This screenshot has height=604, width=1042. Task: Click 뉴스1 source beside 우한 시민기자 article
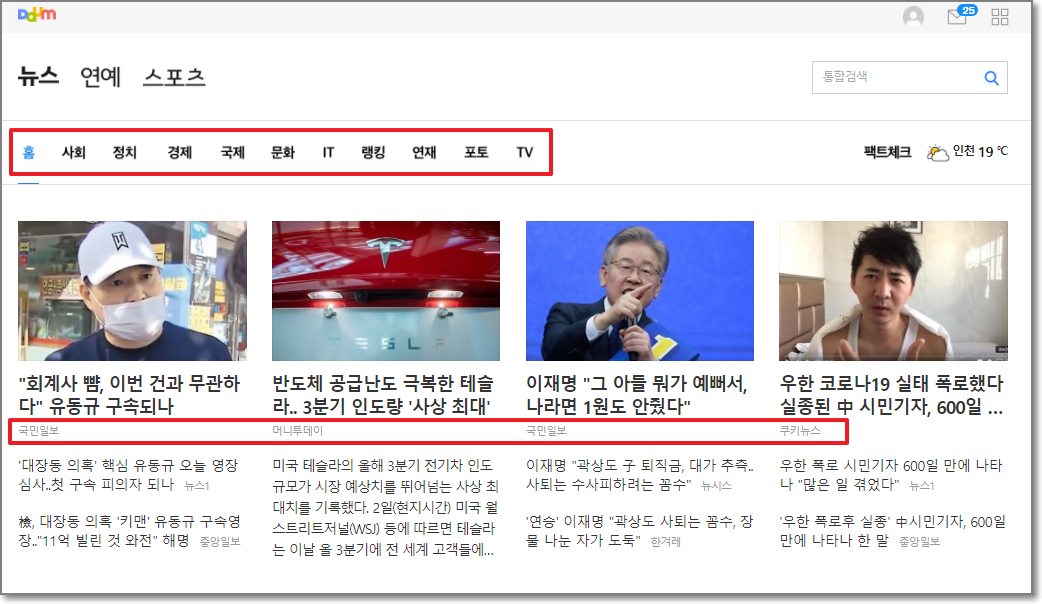(x=922, y=486)
